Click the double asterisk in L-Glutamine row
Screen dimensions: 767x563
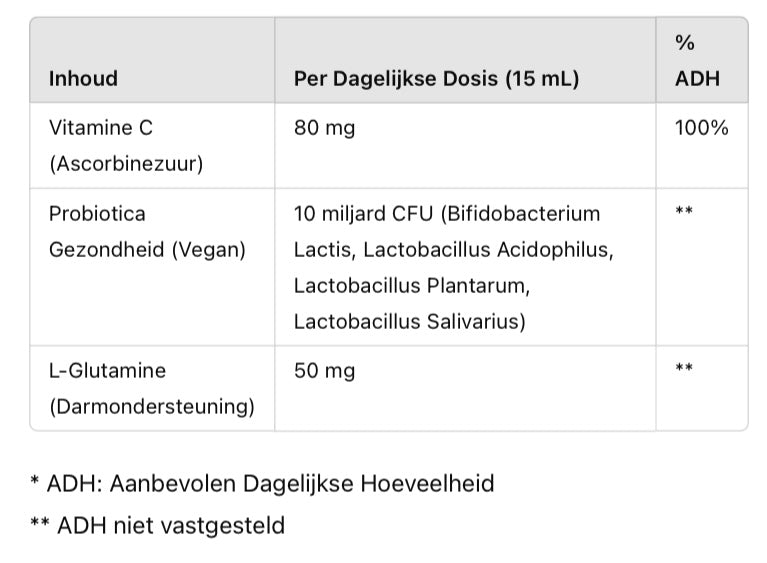[x=684, y=371]
